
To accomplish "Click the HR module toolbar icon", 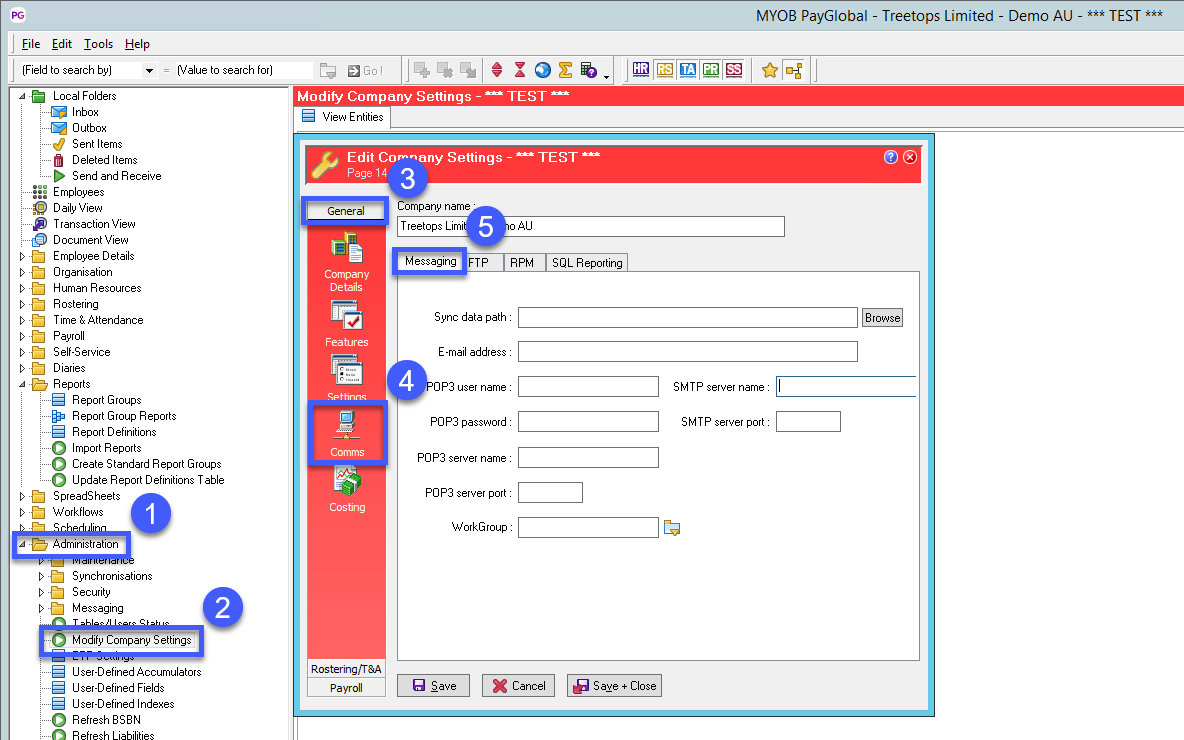I will coord(641,70).
